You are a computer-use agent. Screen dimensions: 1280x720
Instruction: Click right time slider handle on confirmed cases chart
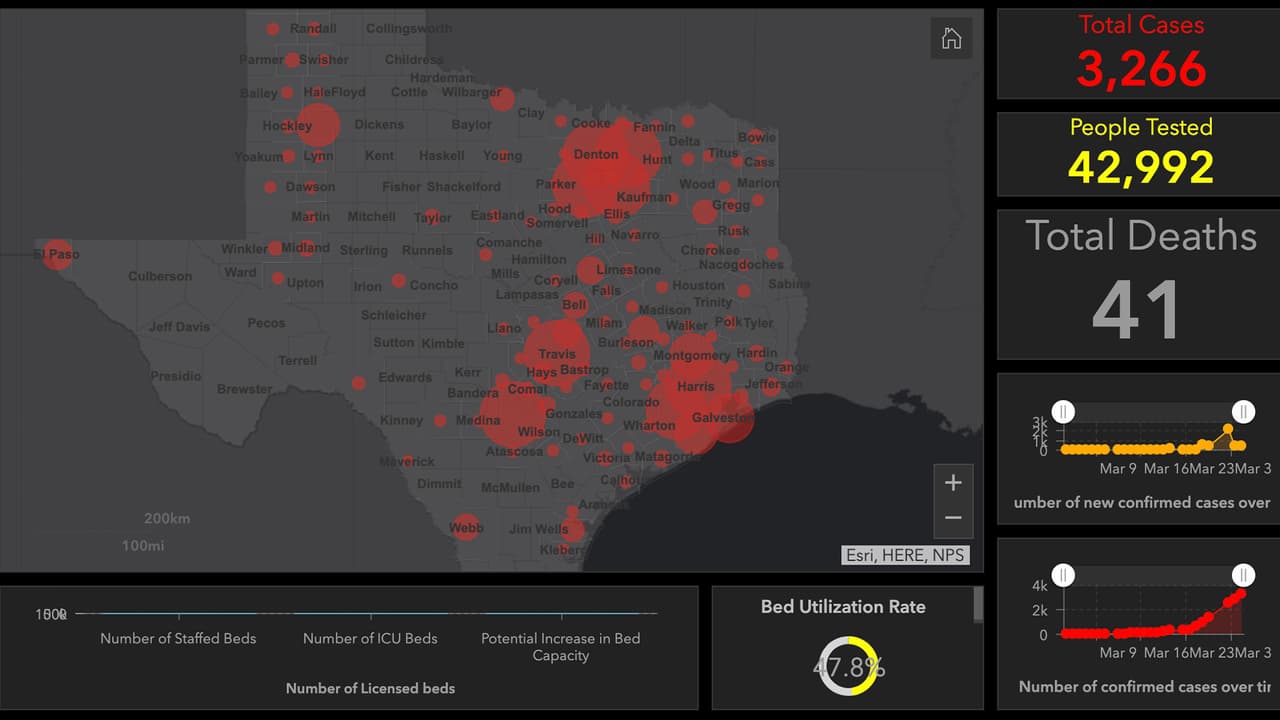pyautogui.click(x=1243, y=575)
